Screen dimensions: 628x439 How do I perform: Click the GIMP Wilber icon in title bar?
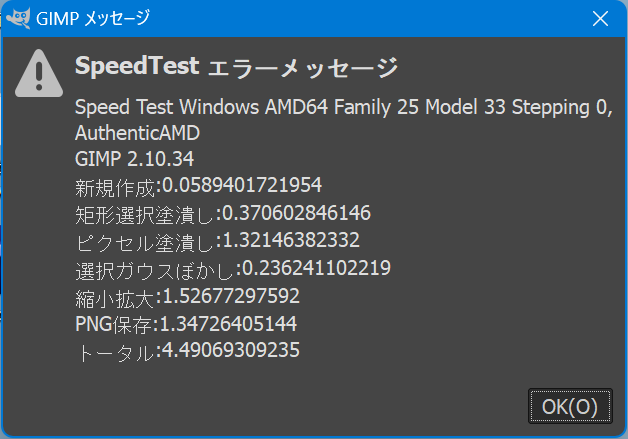(x=18, y=18)
